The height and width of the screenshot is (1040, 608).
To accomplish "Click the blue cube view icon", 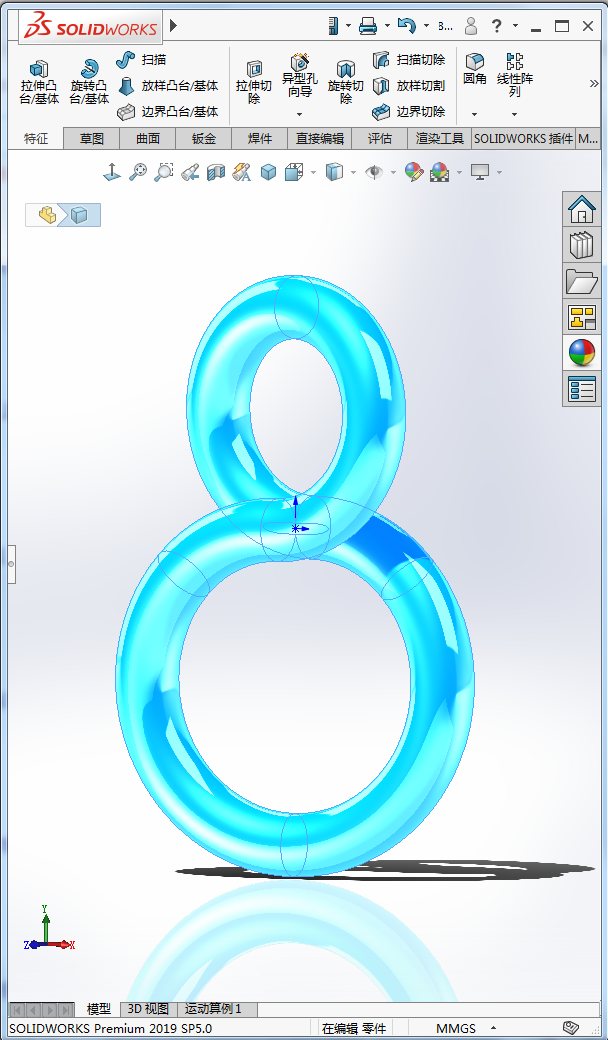I will pos(268,172).
